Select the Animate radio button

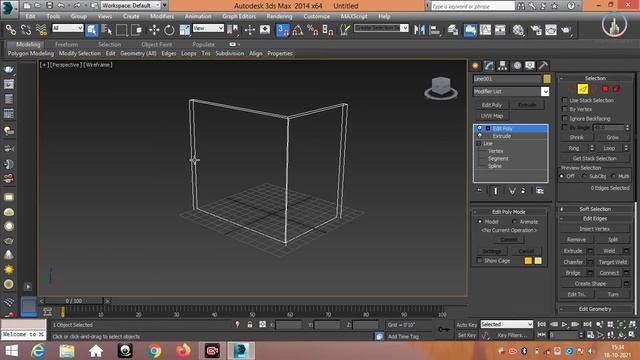515,222
